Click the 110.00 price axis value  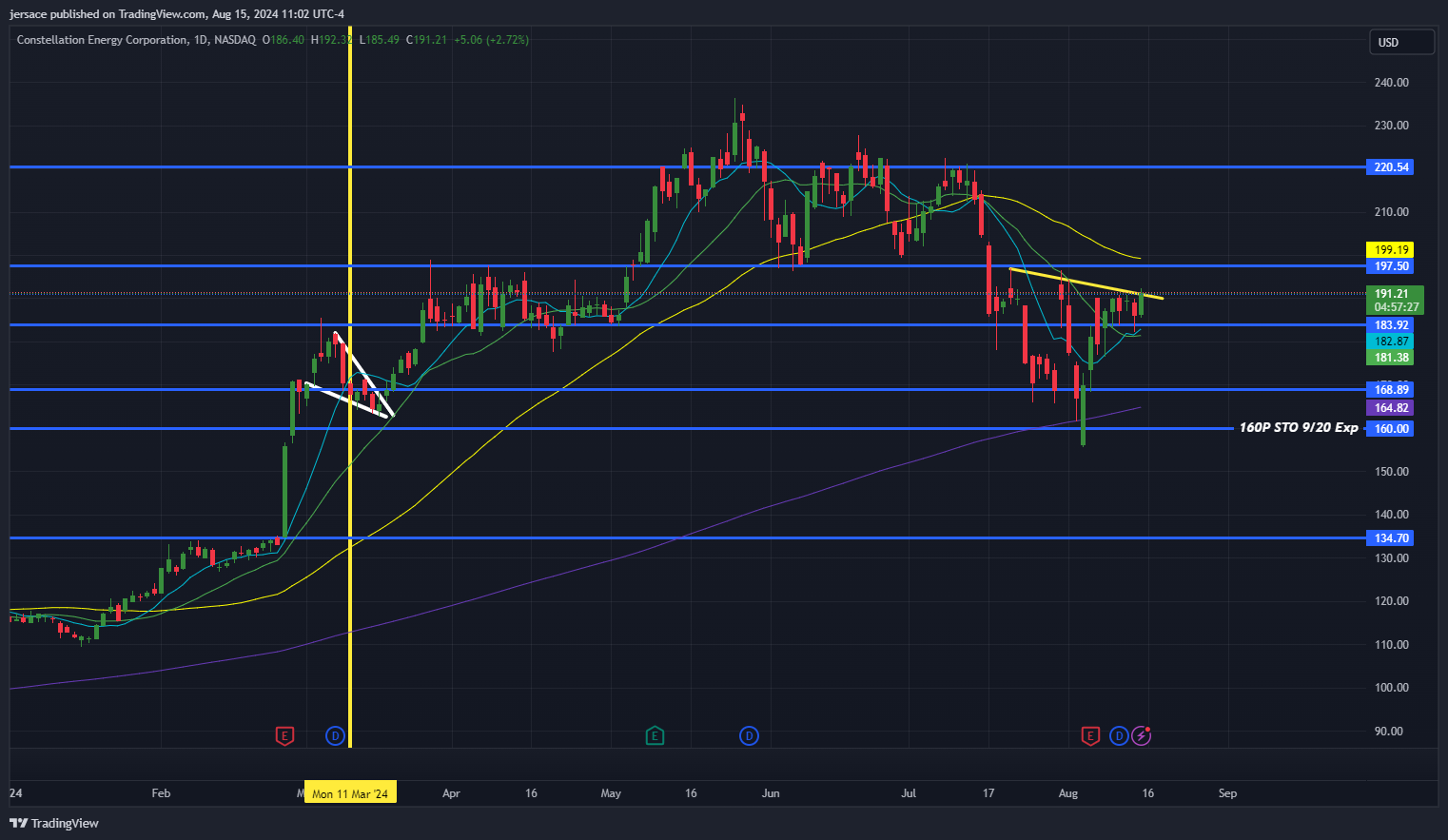1391,645
